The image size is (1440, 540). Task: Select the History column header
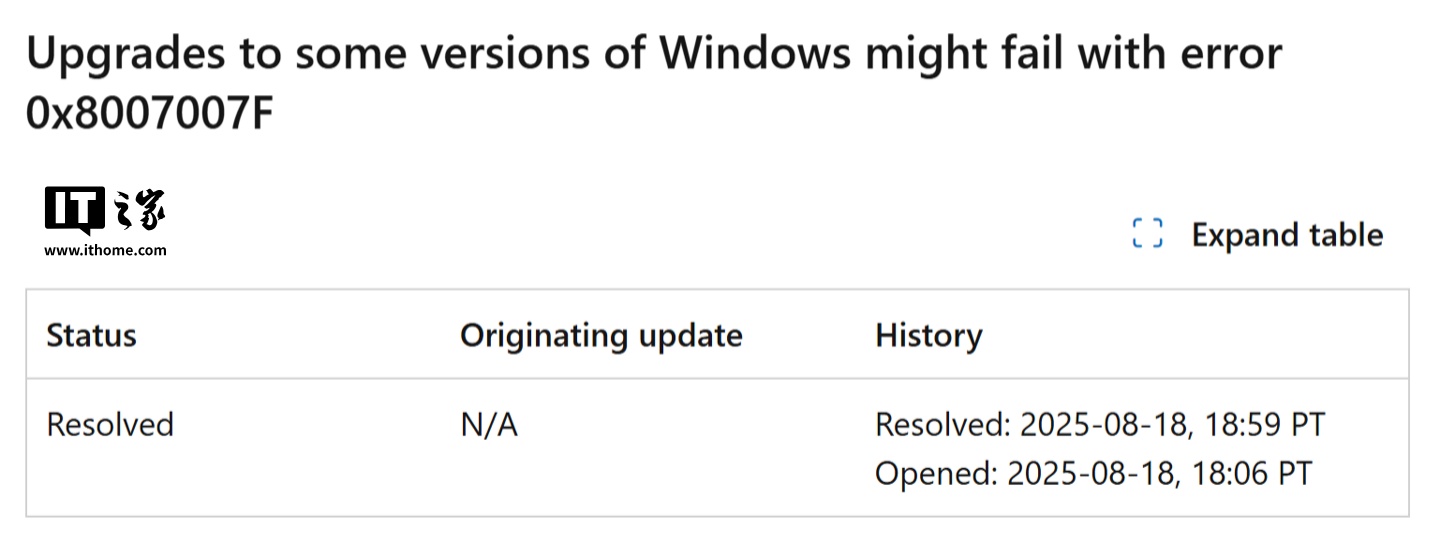(x=928, y=335)
